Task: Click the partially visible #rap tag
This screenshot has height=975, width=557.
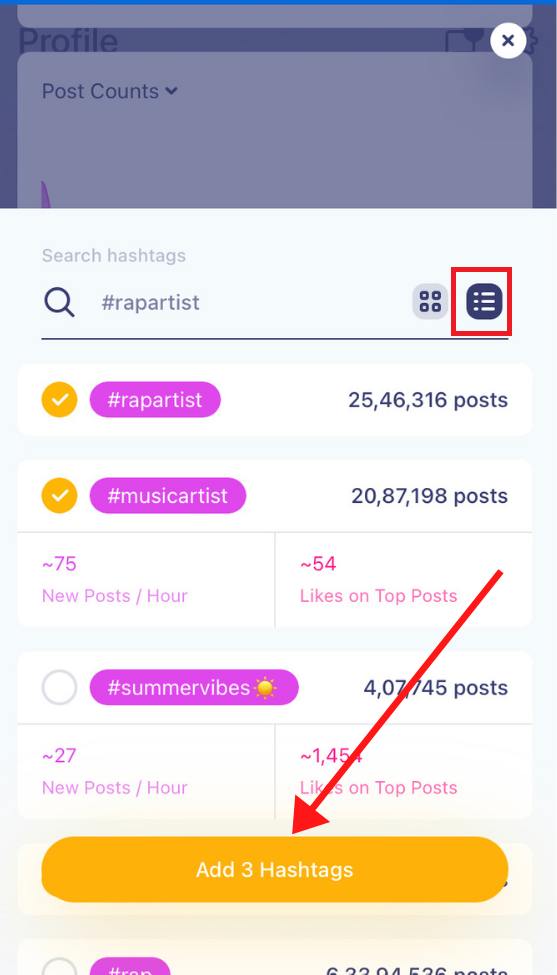Action: (130, 966)
